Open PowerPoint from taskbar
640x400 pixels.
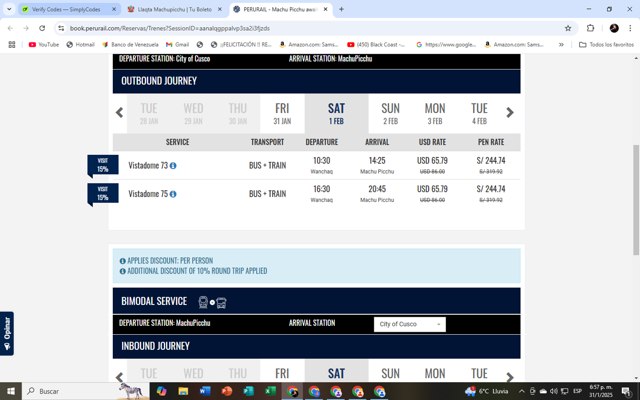227,391
